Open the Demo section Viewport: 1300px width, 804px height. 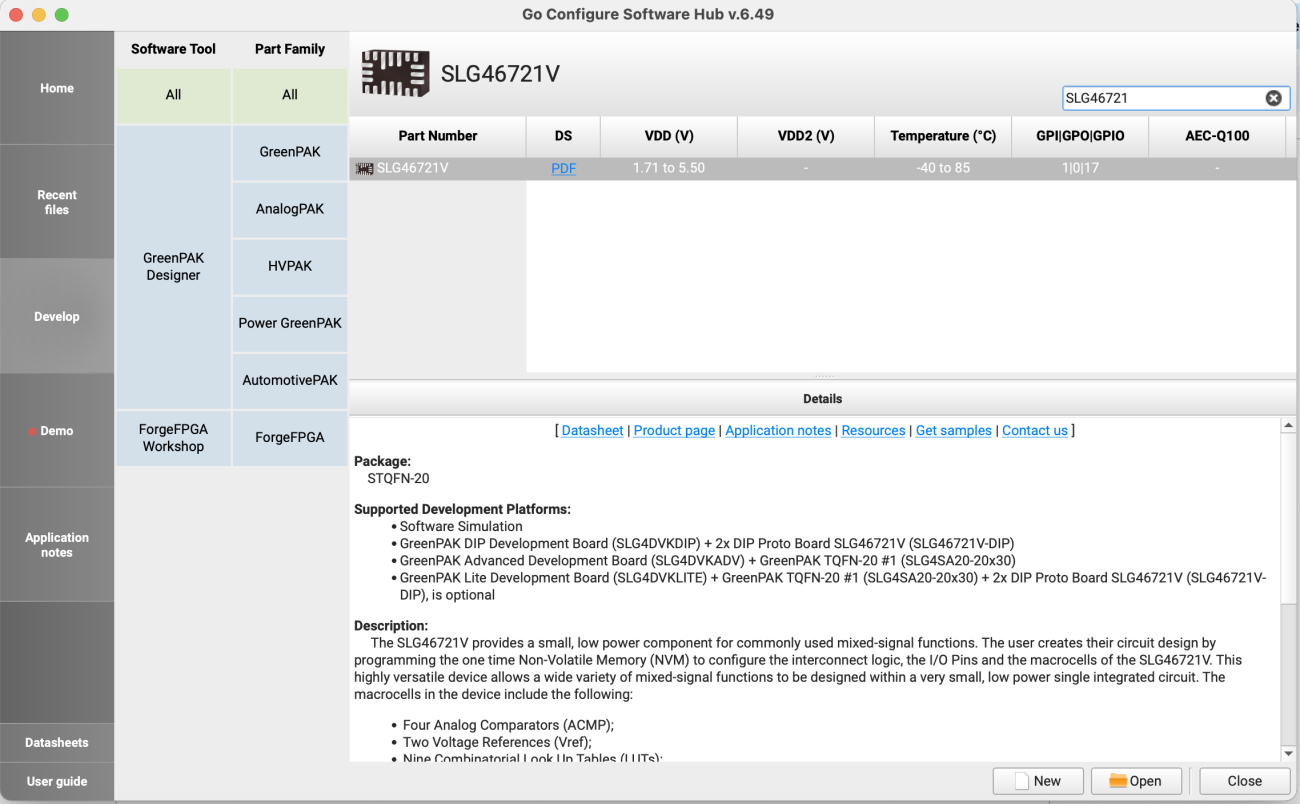pyautogui.click(x=57, y=431)
